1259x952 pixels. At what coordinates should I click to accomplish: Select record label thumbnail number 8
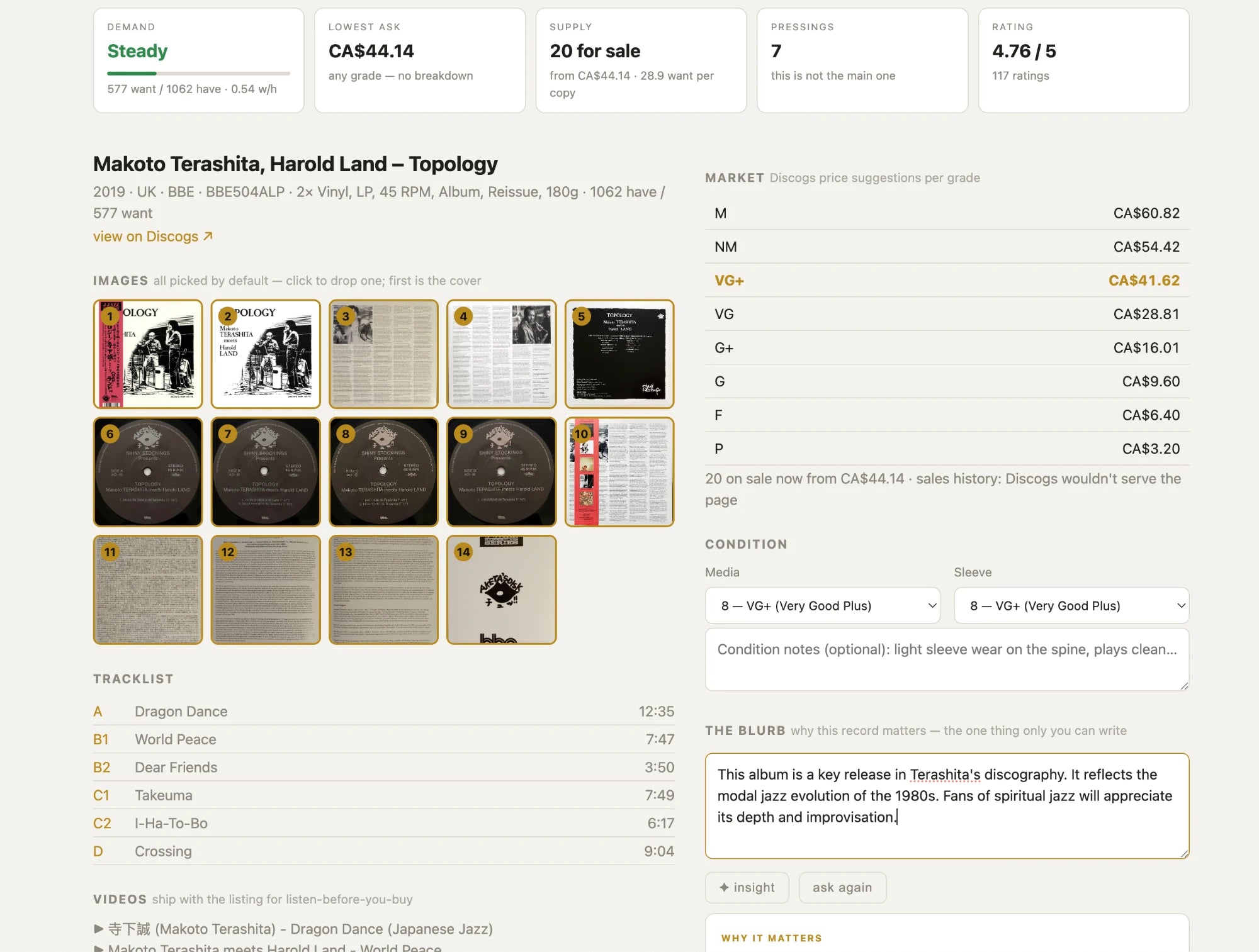383,472
